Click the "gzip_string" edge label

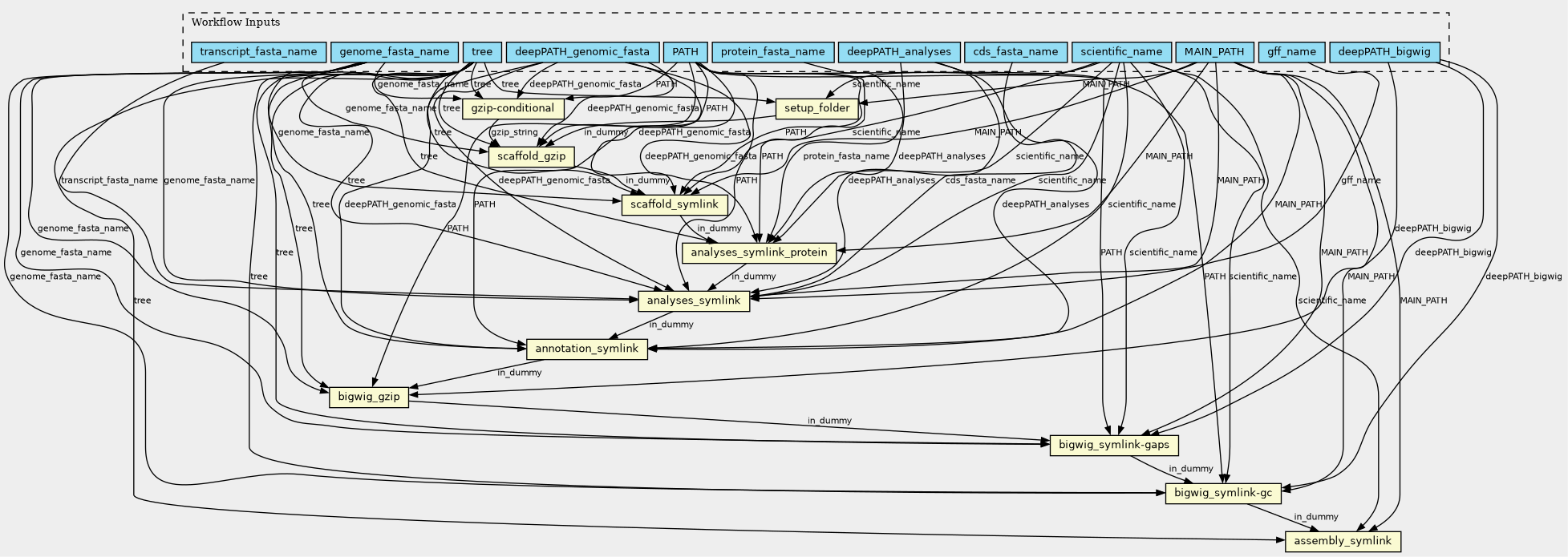514,132
